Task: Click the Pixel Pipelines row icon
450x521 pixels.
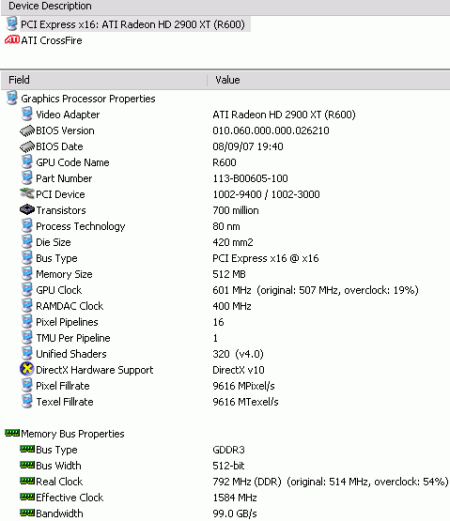Action: 27,322
